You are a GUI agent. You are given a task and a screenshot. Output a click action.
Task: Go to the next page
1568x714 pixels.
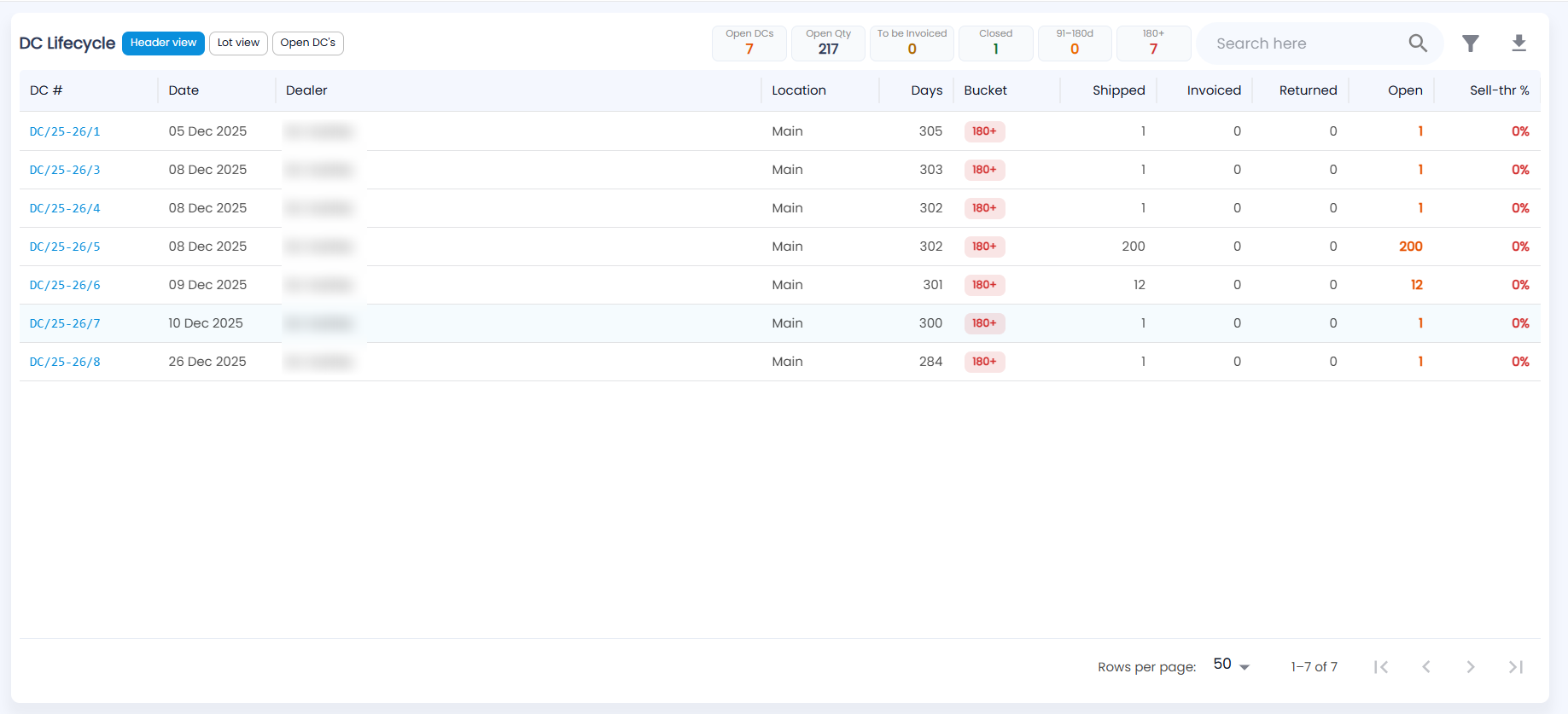pos(1471,667)
